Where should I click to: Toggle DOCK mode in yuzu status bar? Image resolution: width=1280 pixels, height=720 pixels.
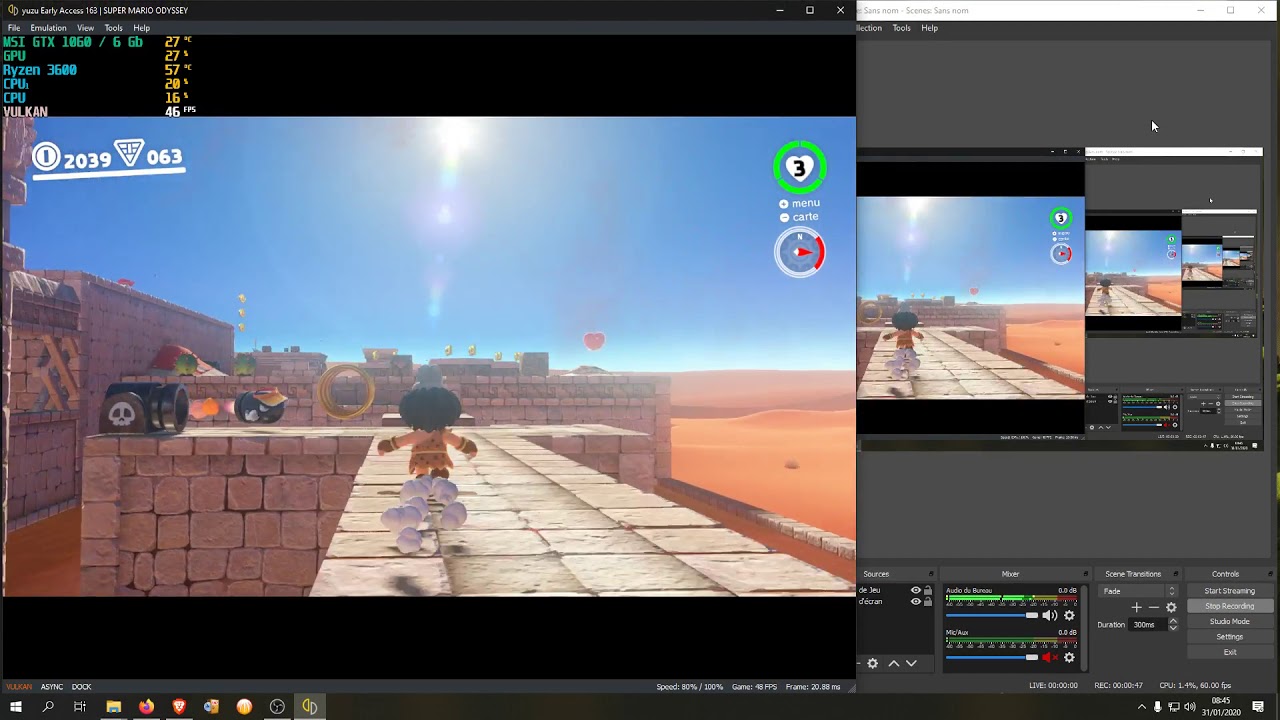[81, 687]
